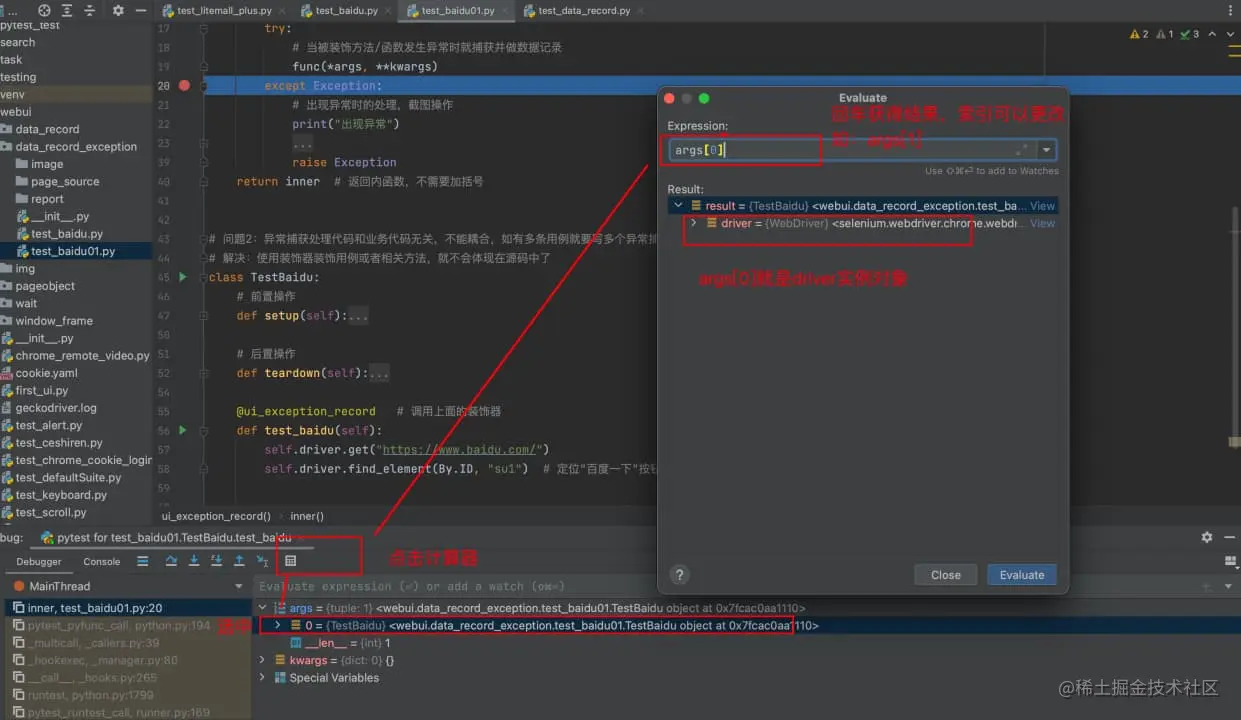Click View link for result row
The height and width of the screenshot is (720, 1241).
1043,206
